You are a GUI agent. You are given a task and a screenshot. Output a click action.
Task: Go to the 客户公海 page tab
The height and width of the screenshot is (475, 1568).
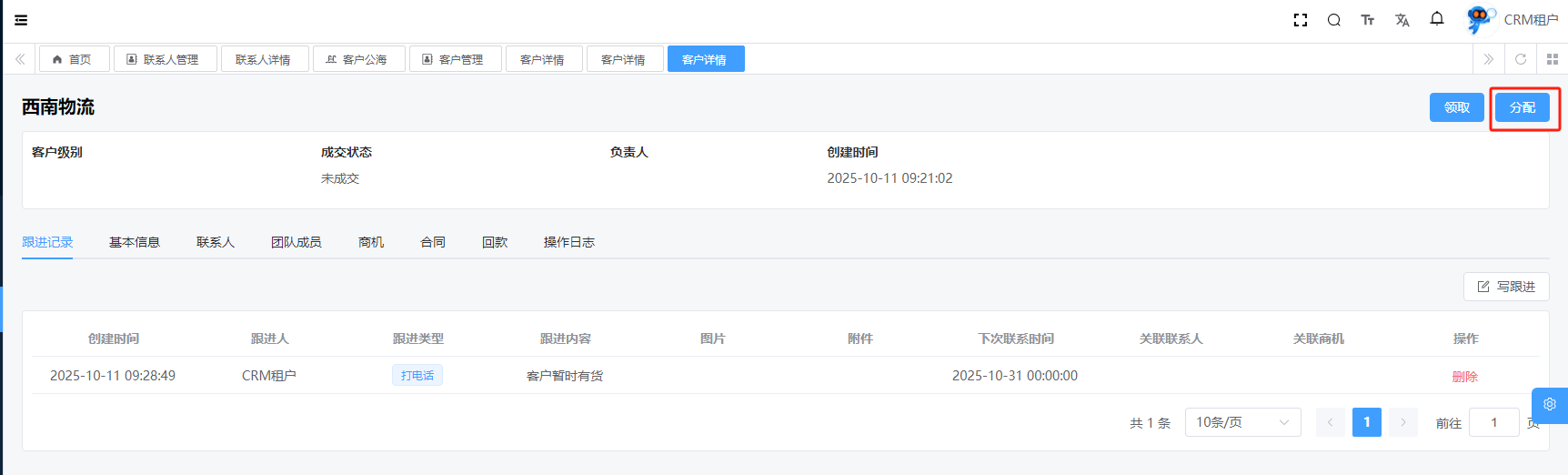click(x=358, y=59)
